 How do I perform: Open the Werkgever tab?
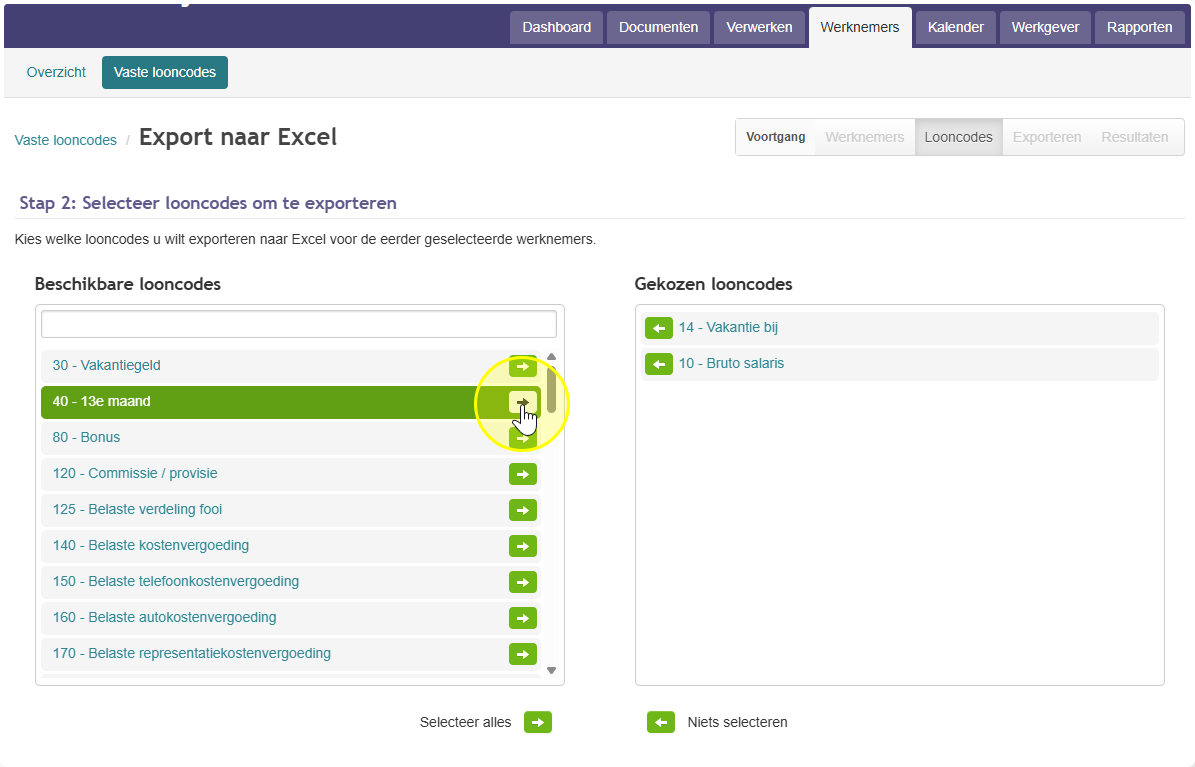click(1045, 27)
